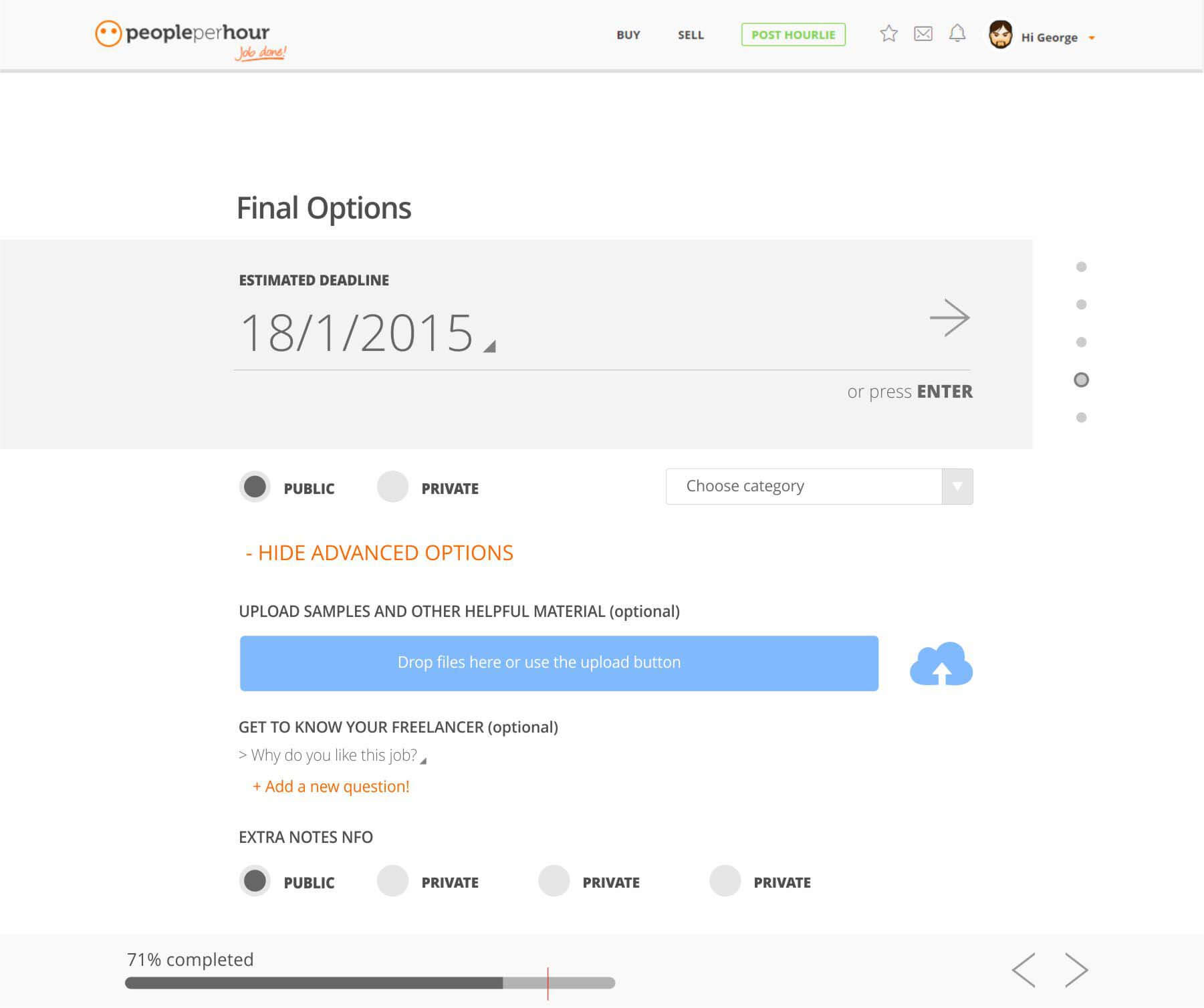Open the notifications bell icon
Image resolution: width=1204 pixels, height=1008 pixels.
[x=957, y=33]
